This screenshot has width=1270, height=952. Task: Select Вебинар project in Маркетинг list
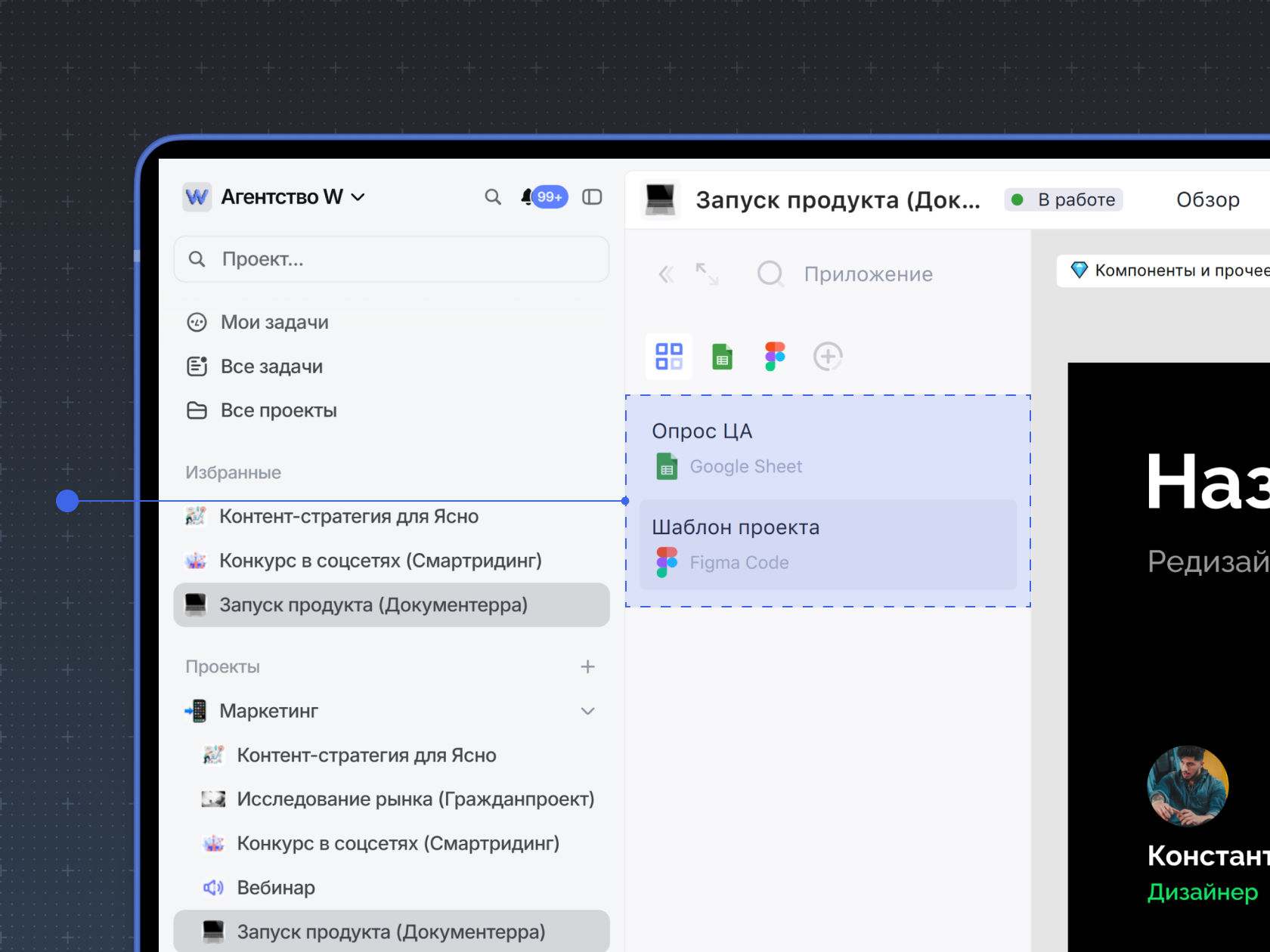(276, 888)
